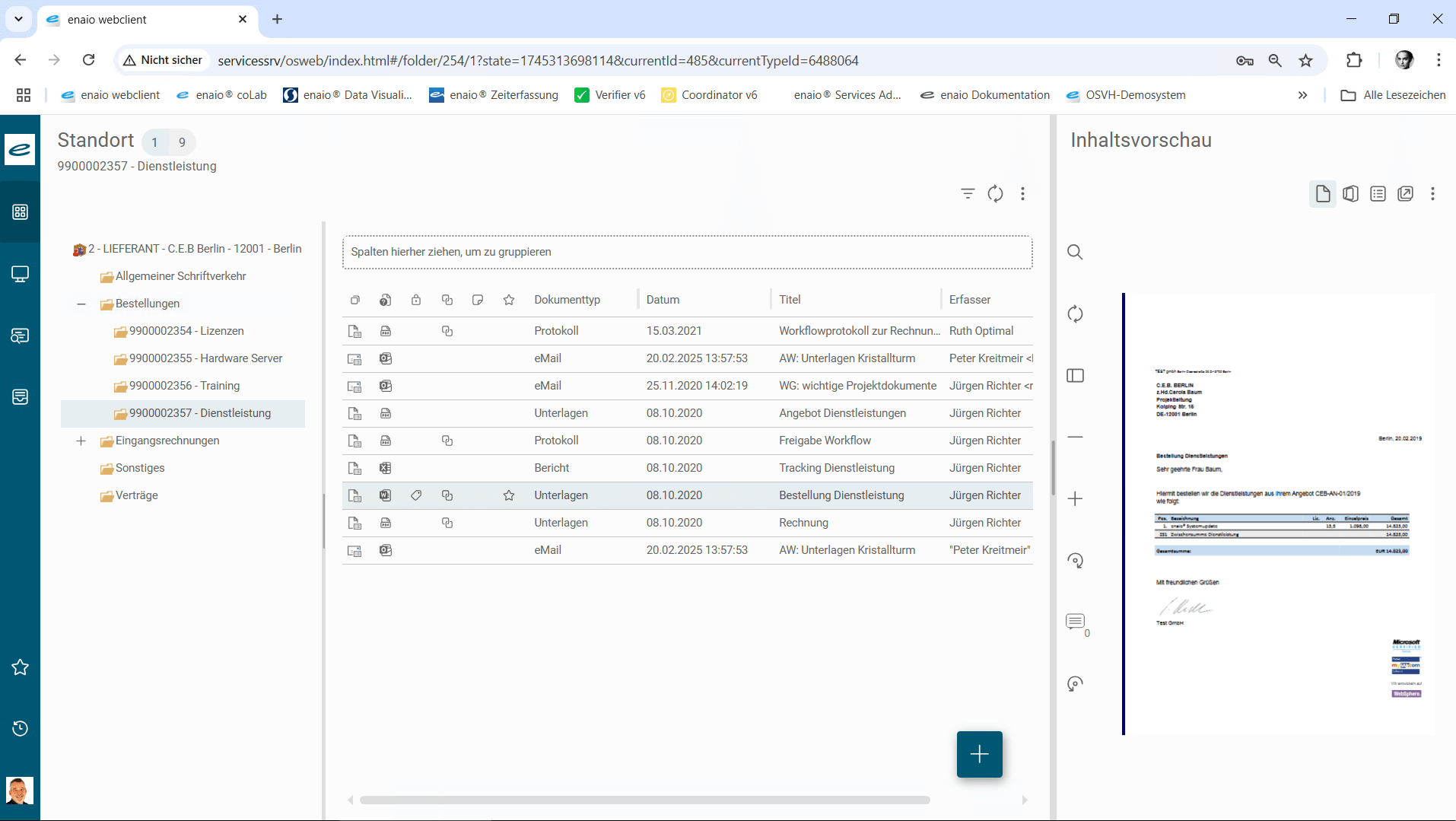Select folder 9900002355 - Hardware Server
Screen dimensions: 1456x821
(205, 358)
